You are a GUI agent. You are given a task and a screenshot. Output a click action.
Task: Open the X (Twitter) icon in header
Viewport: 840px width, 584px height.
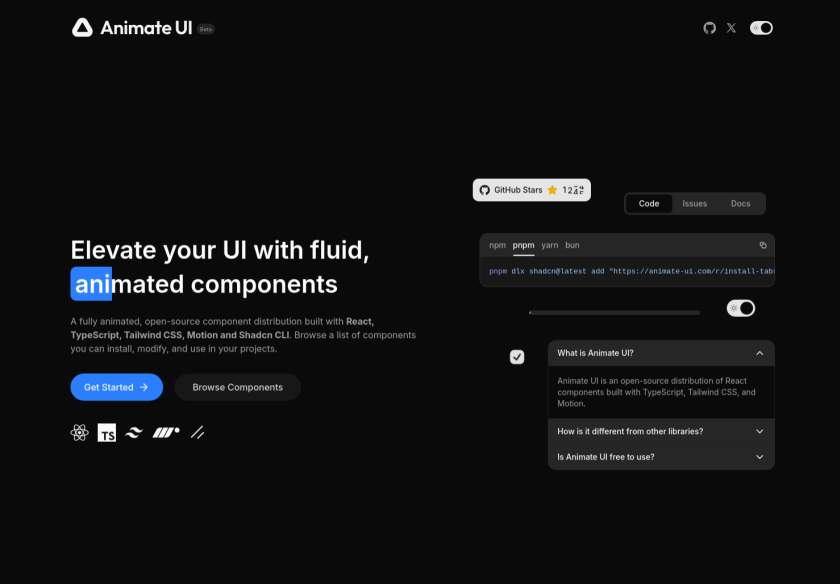pyautogui.click(x=731, y=28)
